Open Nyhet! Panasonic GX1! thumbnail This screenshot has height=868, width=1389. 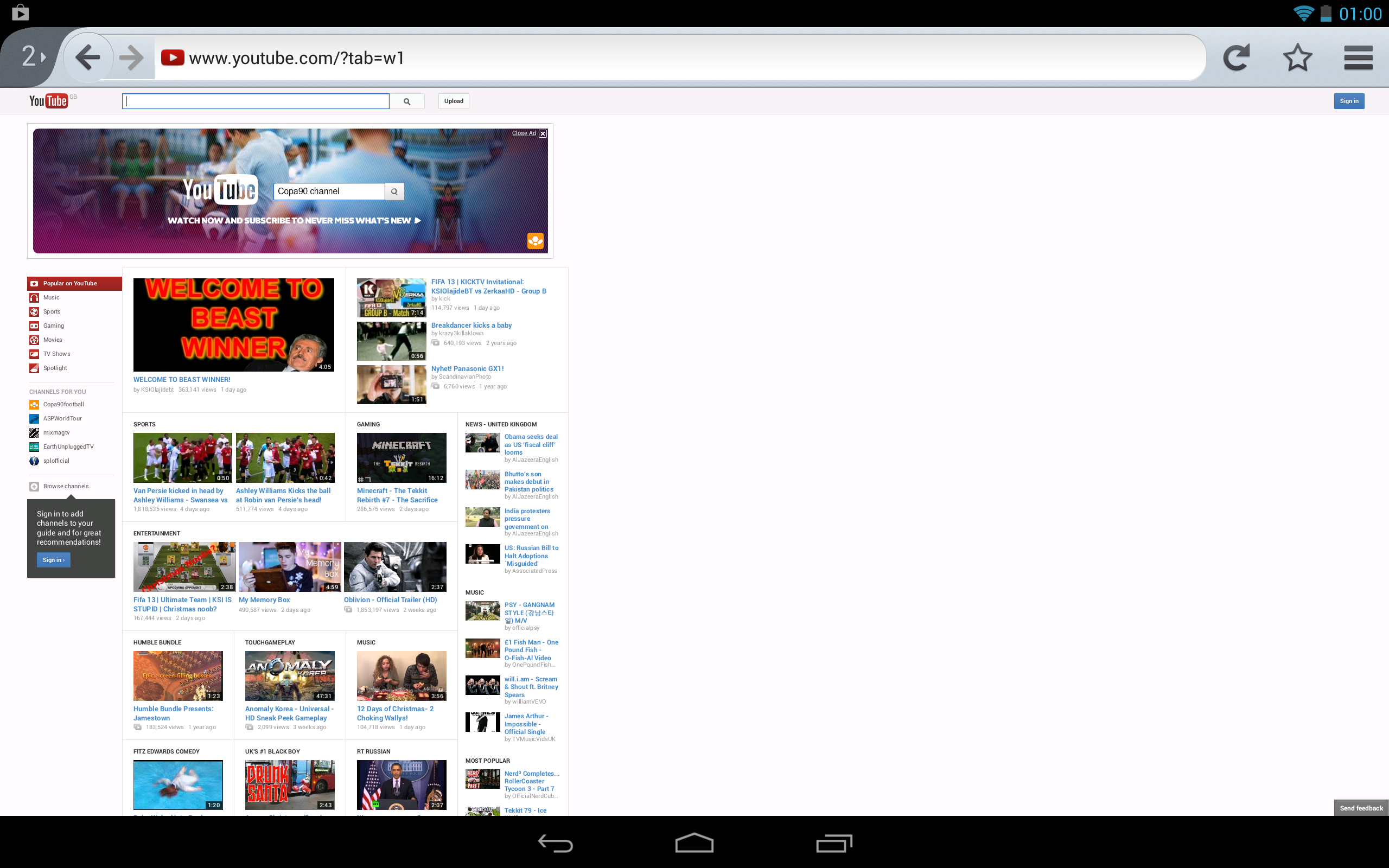click(x=391, y=385)
